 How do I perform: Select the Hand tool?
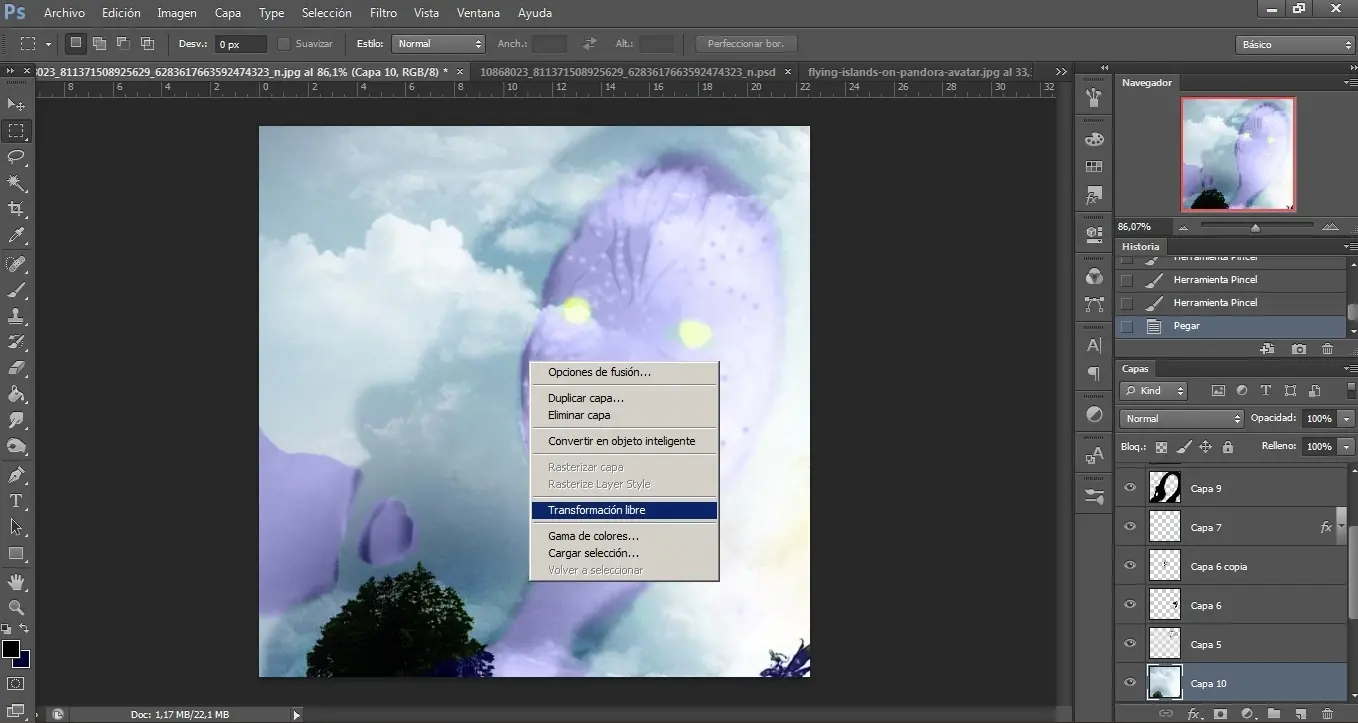(x=16, y=582)
